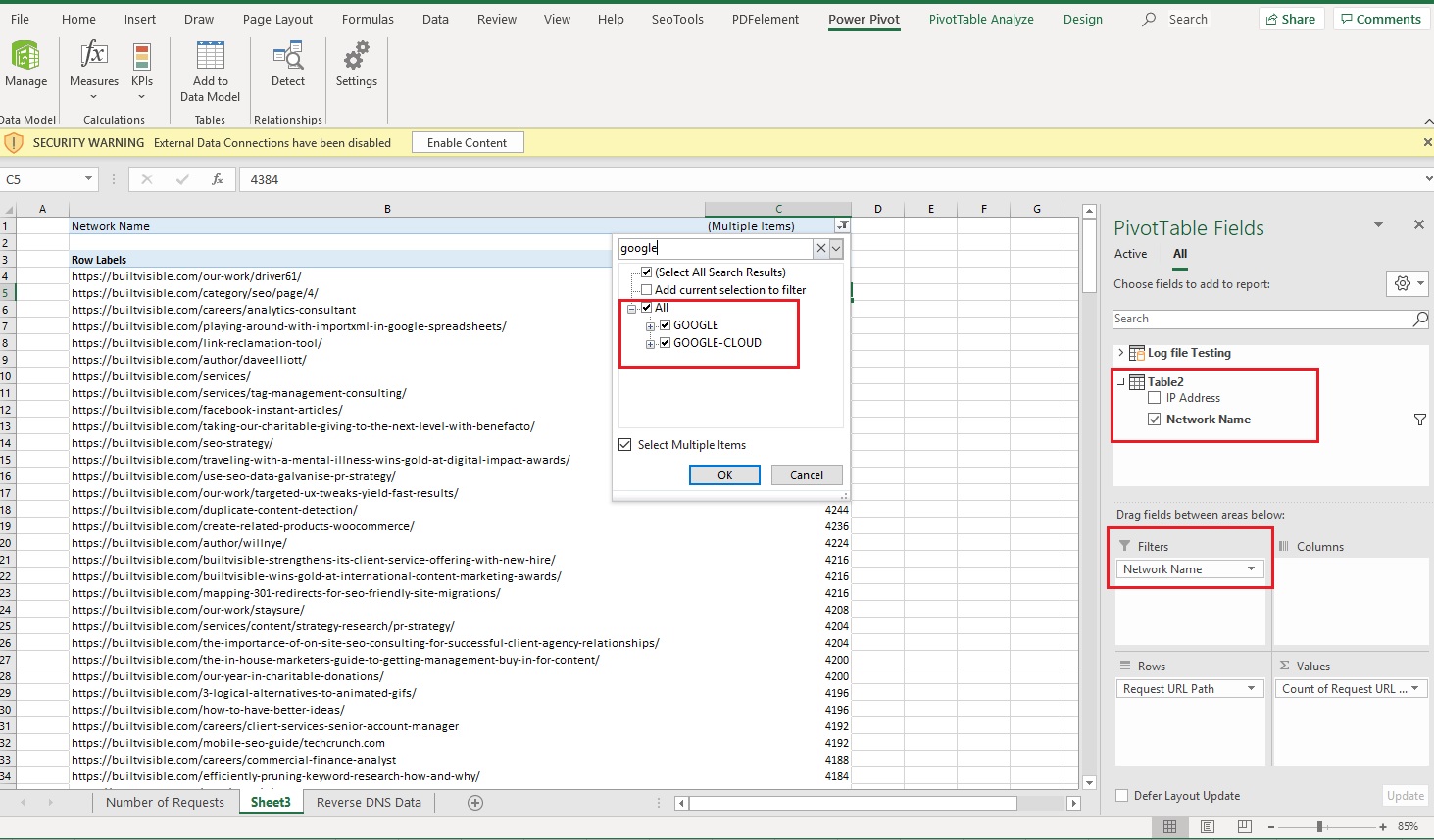Open Request URL Path dropdown in Rows area

tap(1250, 688)
